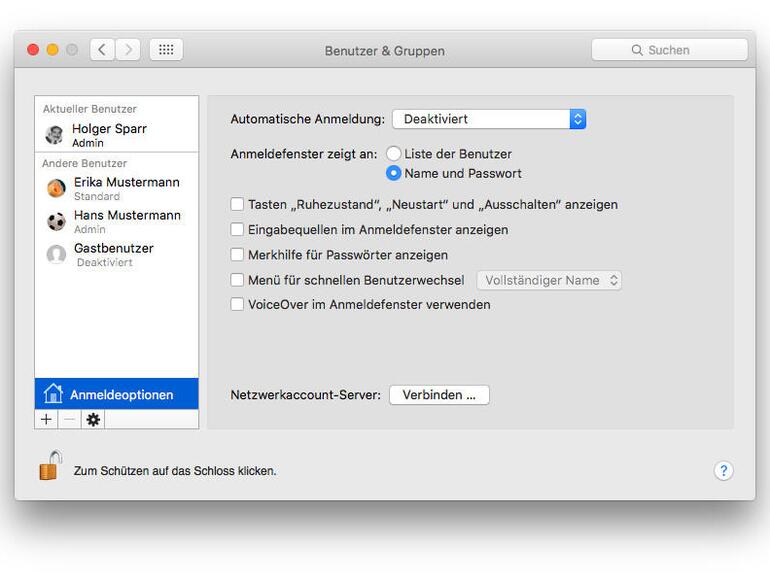Select Anmeldeoptionen in the sidebar
This screenshot has width=770, height=578.
[116, 394]
